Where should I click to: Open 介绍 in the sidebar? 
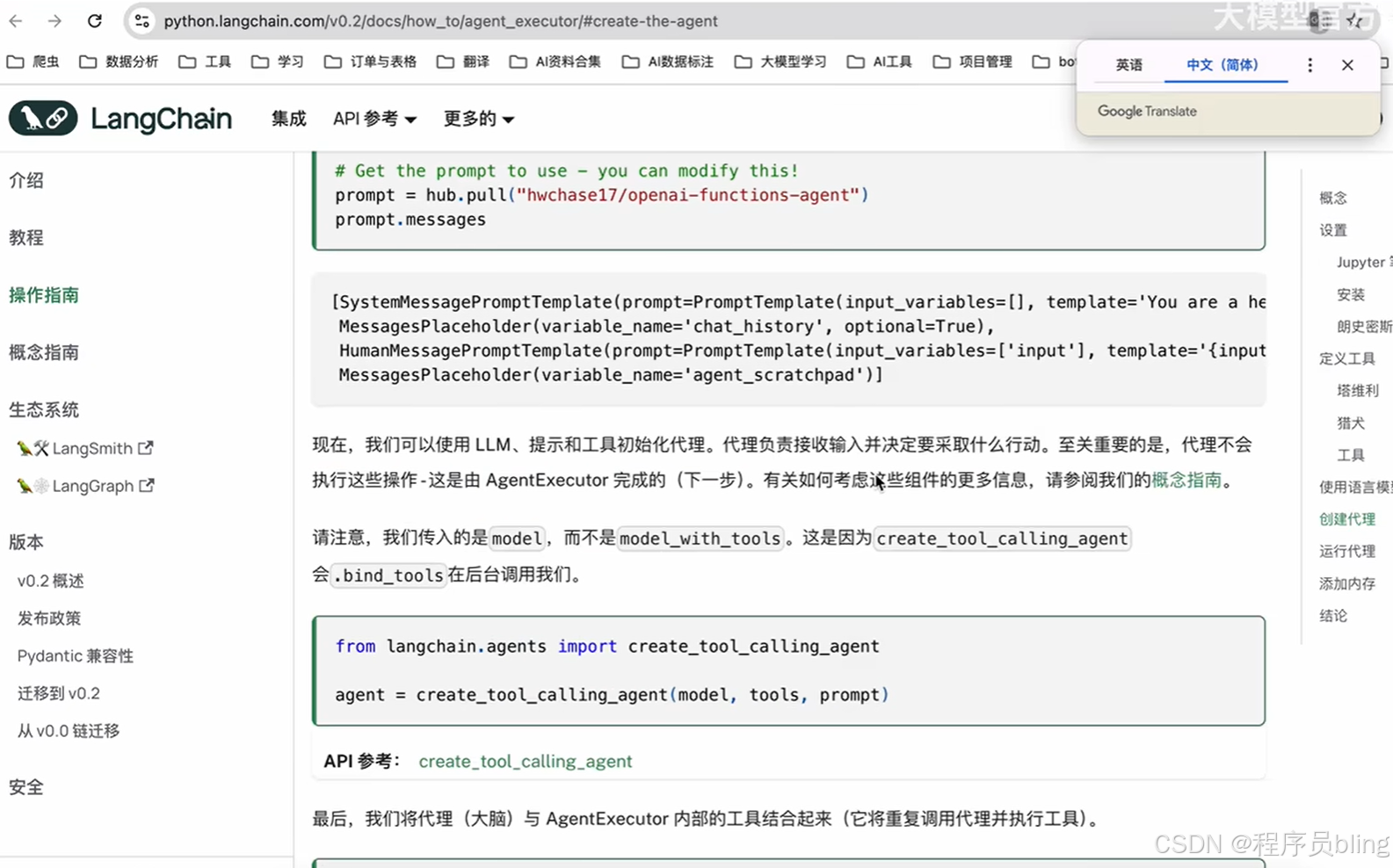pyautogui.click(x=26, y=180)
